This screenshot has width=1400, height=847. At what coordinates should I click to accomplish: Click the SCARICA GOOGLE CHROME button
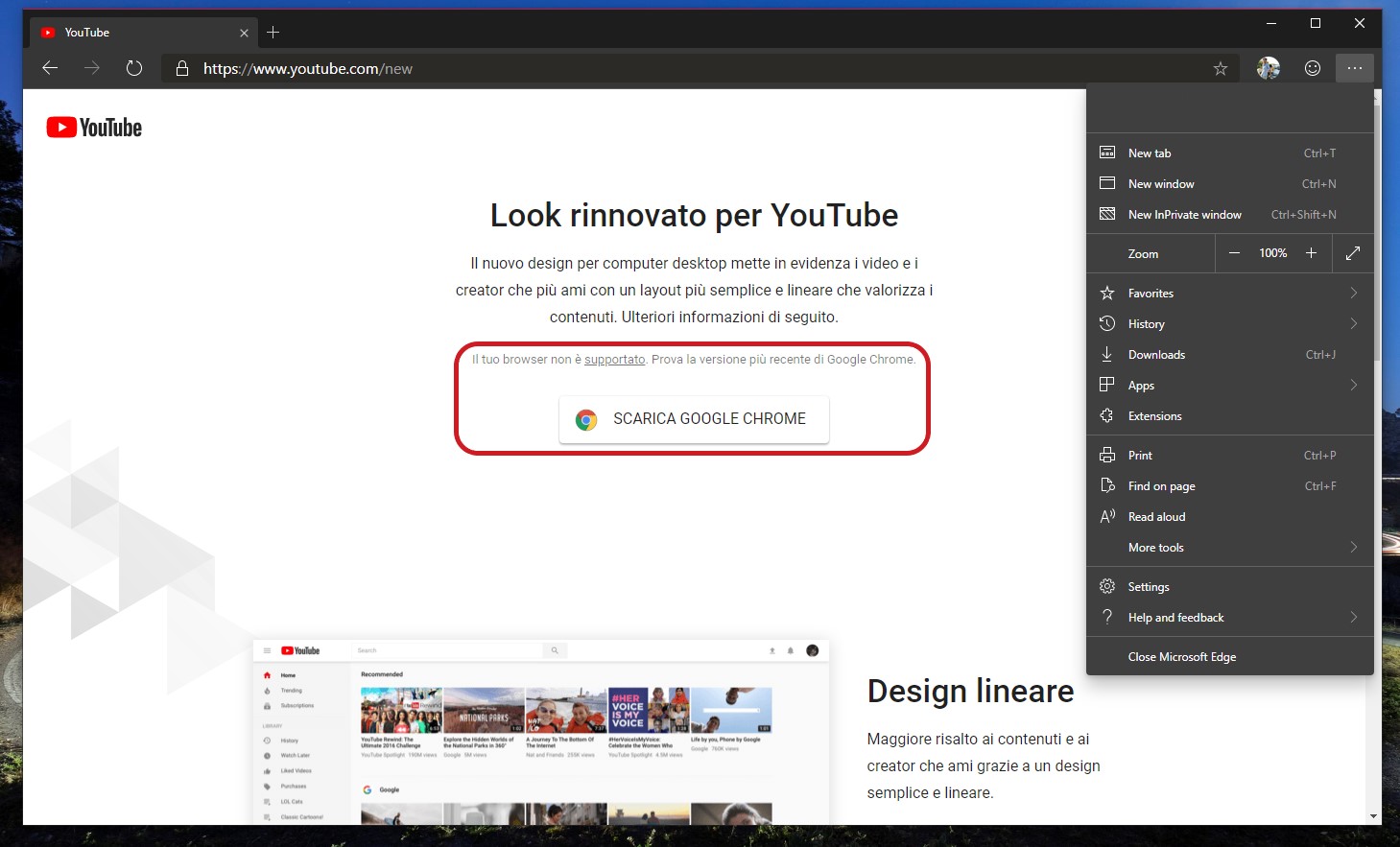tap(694, 419)
